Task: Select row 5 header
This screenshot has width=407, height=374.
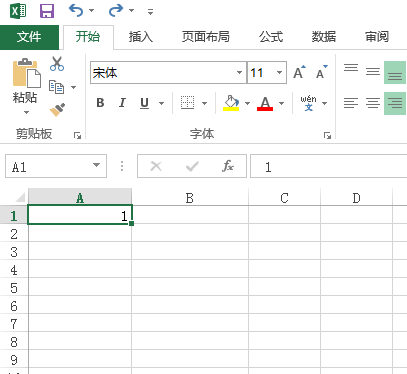Action: [14, 287]
